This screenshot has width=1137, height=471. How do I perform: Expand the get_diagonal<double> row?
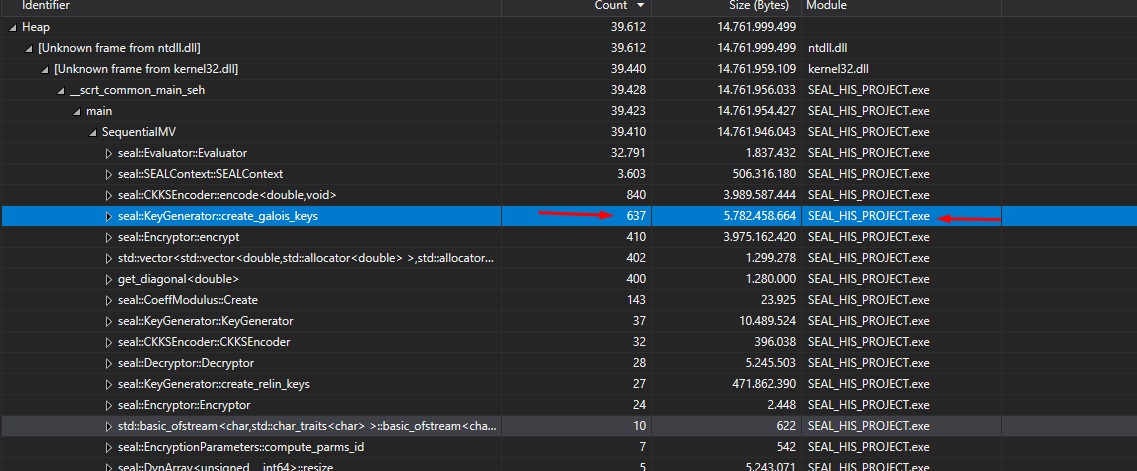pyautogui.click(x=109, y=280)
